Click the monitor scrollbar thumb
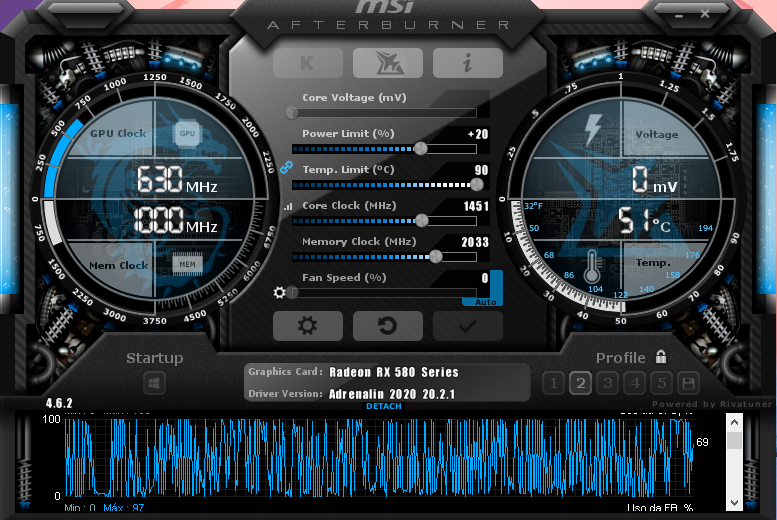The width and height of the screenshot is (777, 520). point(734,440)
